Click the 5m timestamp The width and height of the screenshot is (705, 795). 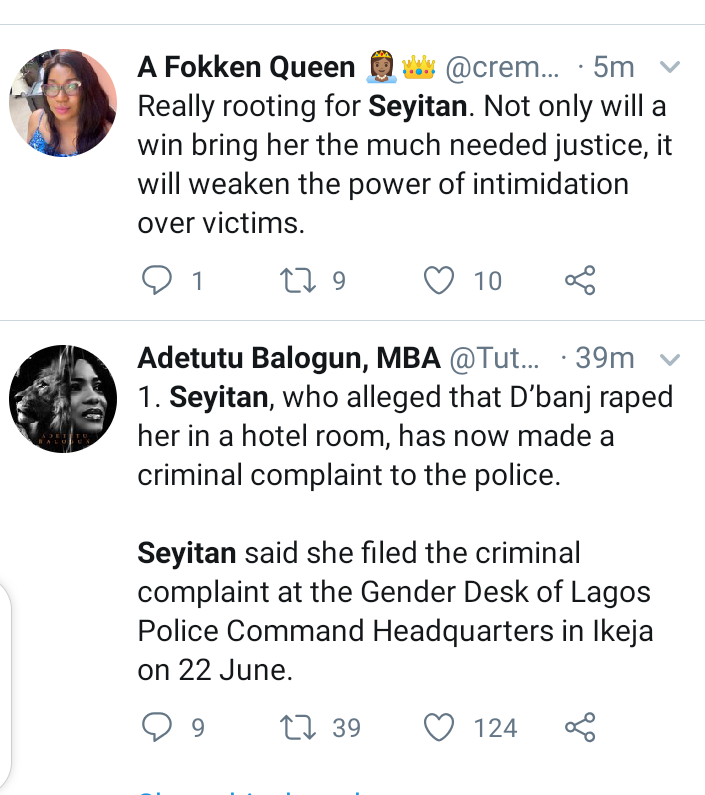pyautogui.click(x=612, y=67)
